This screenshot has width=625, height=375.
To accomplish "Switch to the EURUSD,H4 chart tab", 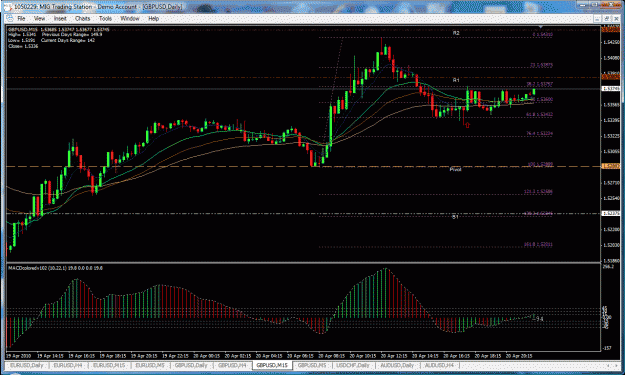I will click(x=68, y=365).
